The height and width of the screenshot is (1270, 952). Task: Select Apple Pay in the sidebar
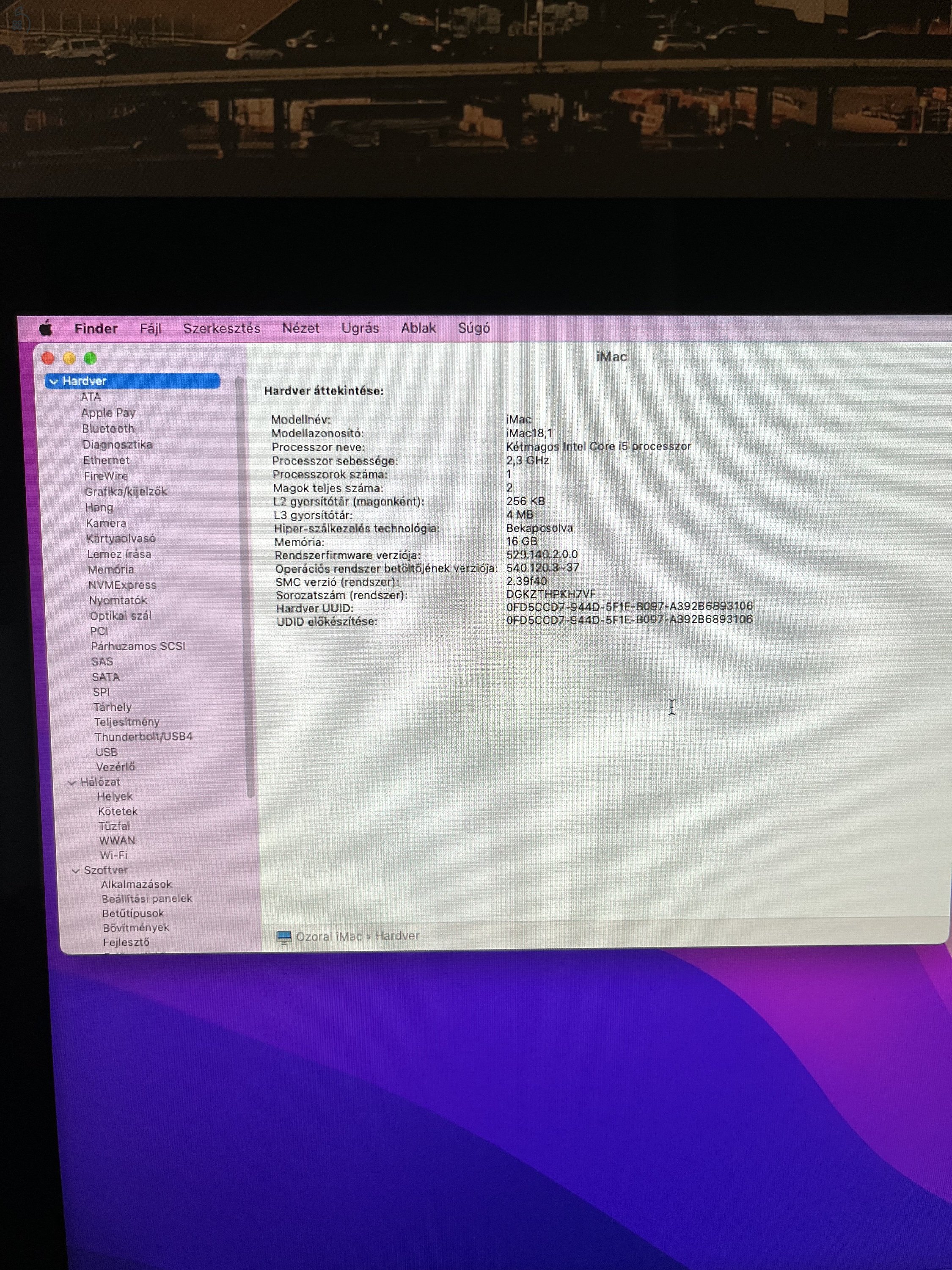tap(108, 413)
